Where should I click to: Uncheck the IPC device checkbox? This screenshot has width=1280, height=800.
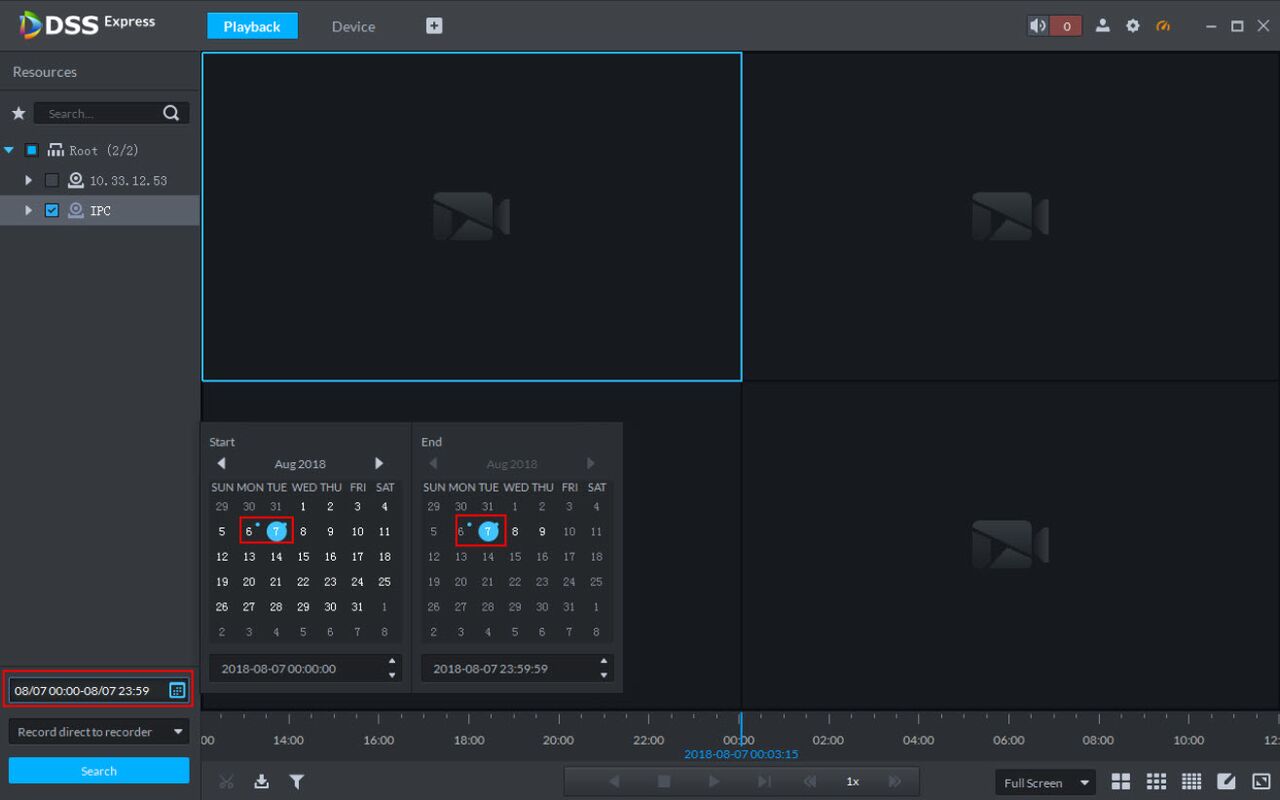pos(52,211)
